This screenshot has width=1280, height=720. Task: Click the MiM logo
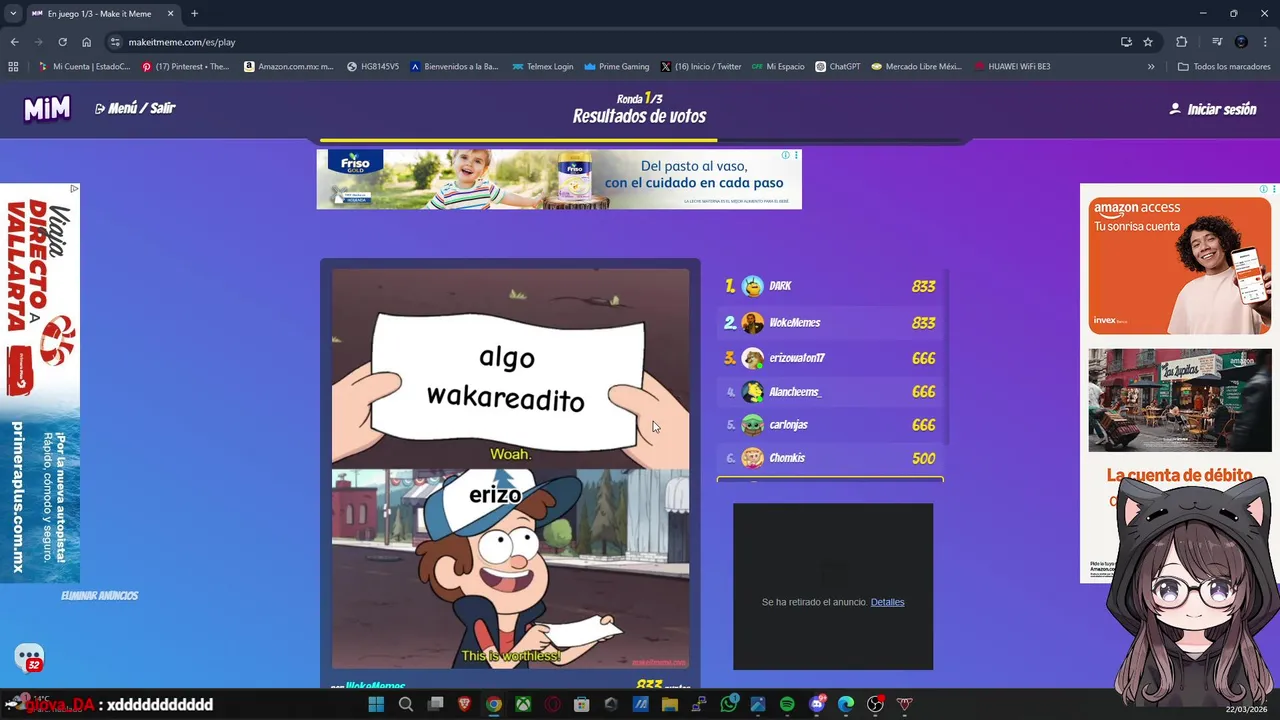coord(47,108)
